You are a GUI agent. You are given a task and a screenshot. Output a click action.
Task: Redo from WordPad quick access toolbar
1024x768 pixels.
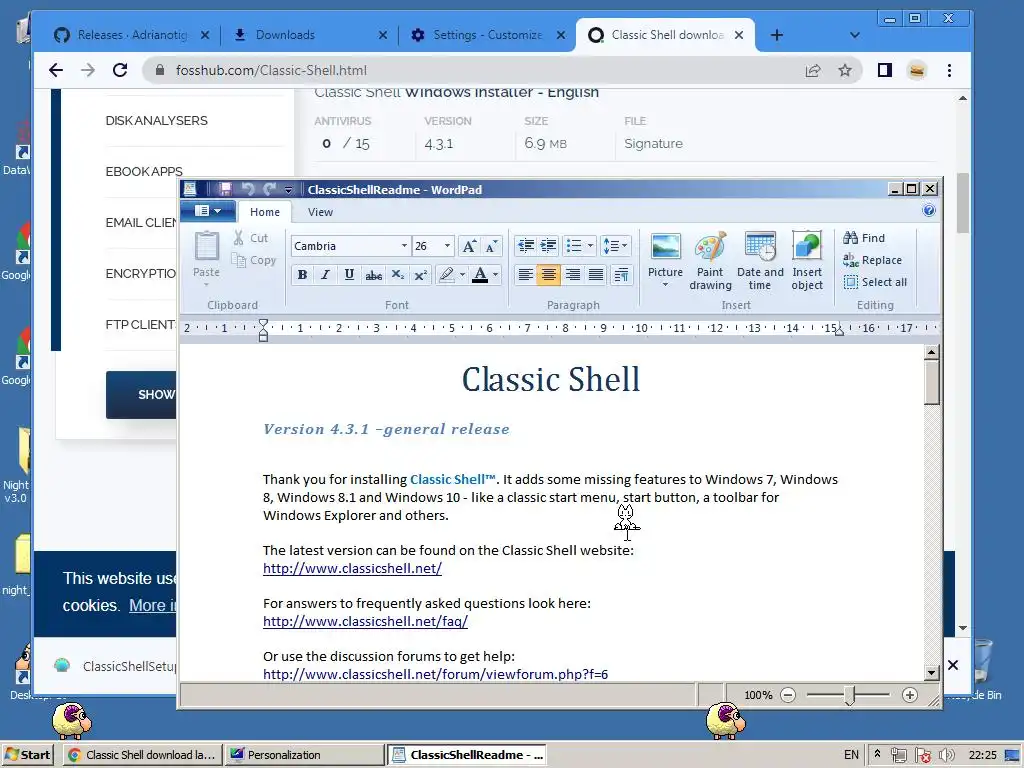point(269,189)
